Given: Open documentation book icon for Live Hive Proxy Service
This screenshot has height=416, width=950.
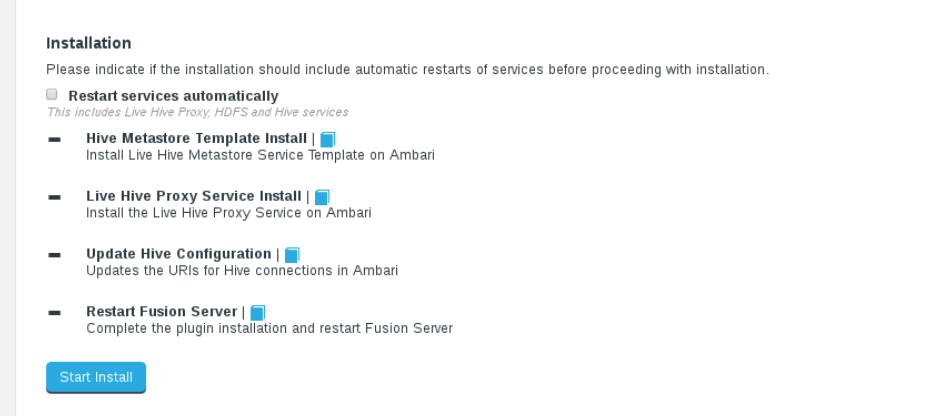Looking at the screenshot, I should pyautogui.click(x=322, y=197).
